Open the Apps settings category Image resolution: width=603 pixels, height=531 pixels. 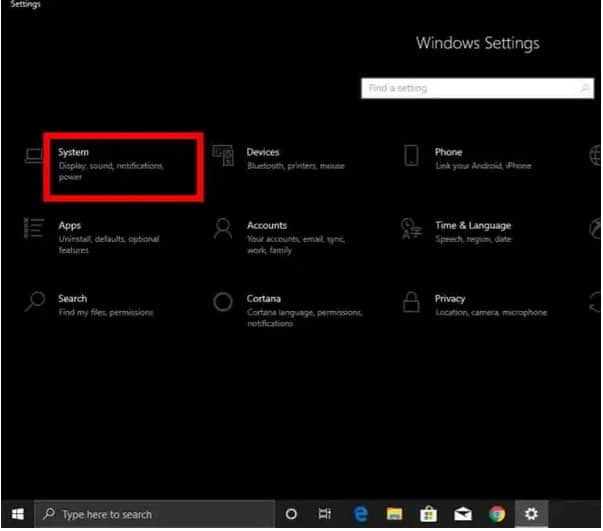70,226
